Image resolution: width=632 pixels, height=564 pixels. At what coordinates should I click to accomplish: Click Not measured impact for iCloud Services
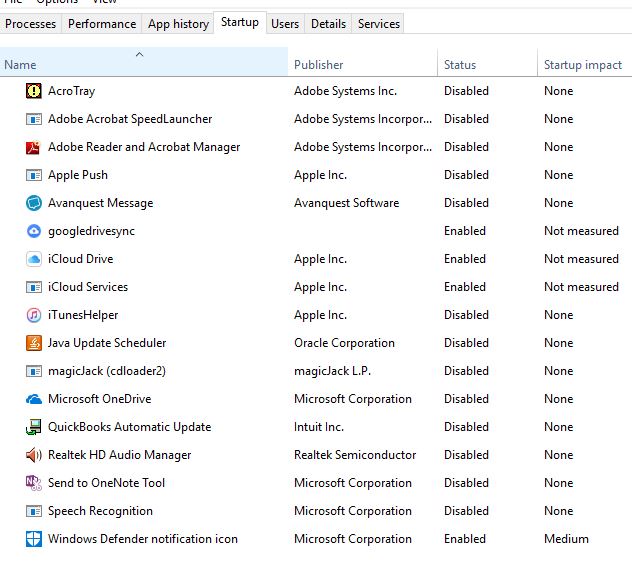[x=581, y=287]
